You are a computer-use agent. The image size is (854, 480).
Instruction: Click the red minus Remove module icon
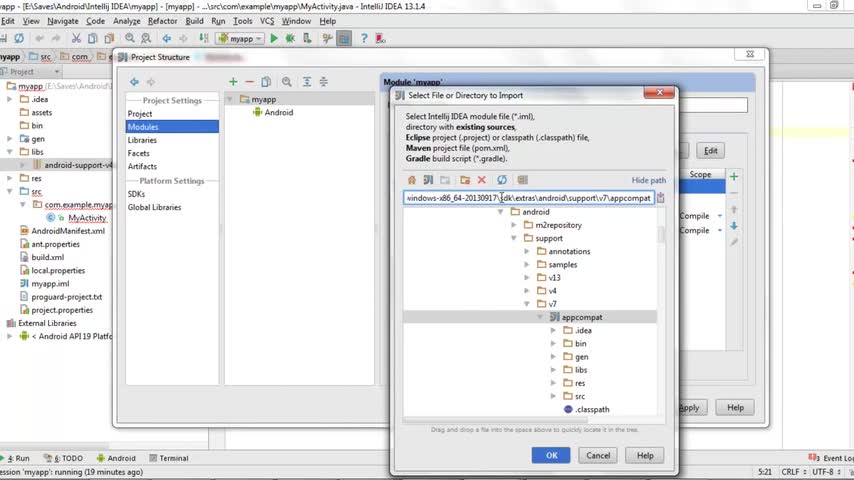[x=249, y=82]
